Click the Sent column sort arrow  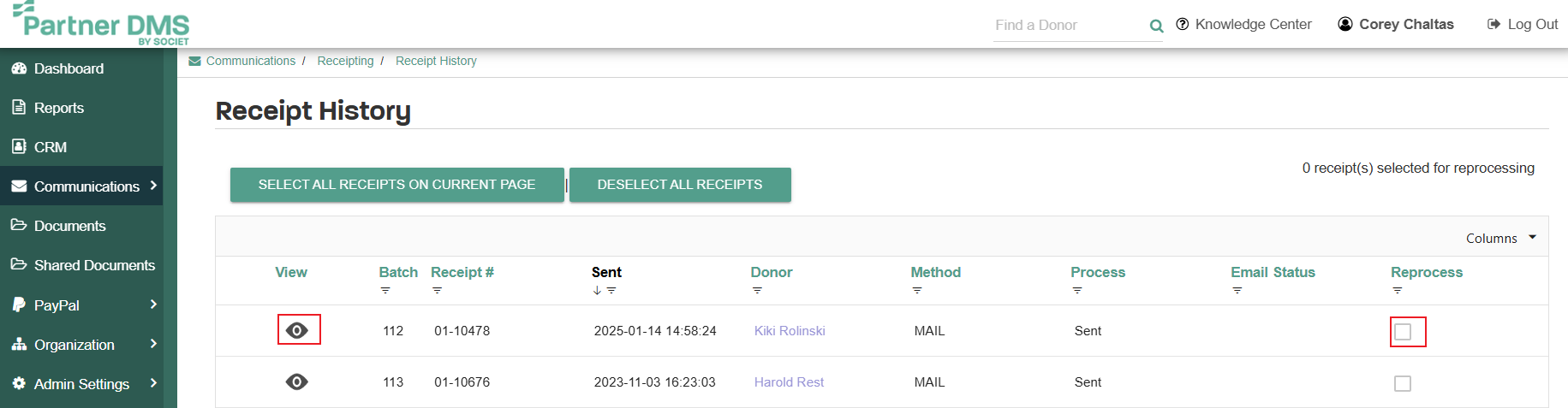point(597,291)
